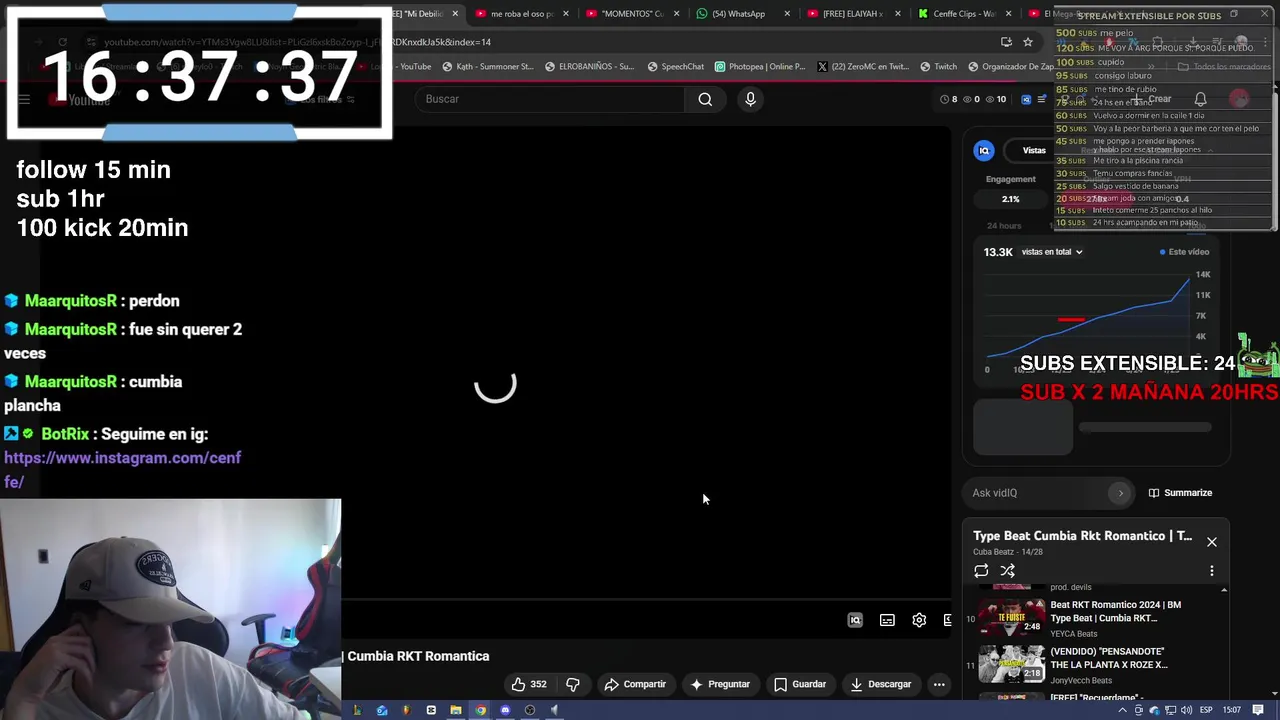The height and width of the screenshot is (720, 1280).
Task: Open the Instagram cenffe link in chat
Action: 122,469
